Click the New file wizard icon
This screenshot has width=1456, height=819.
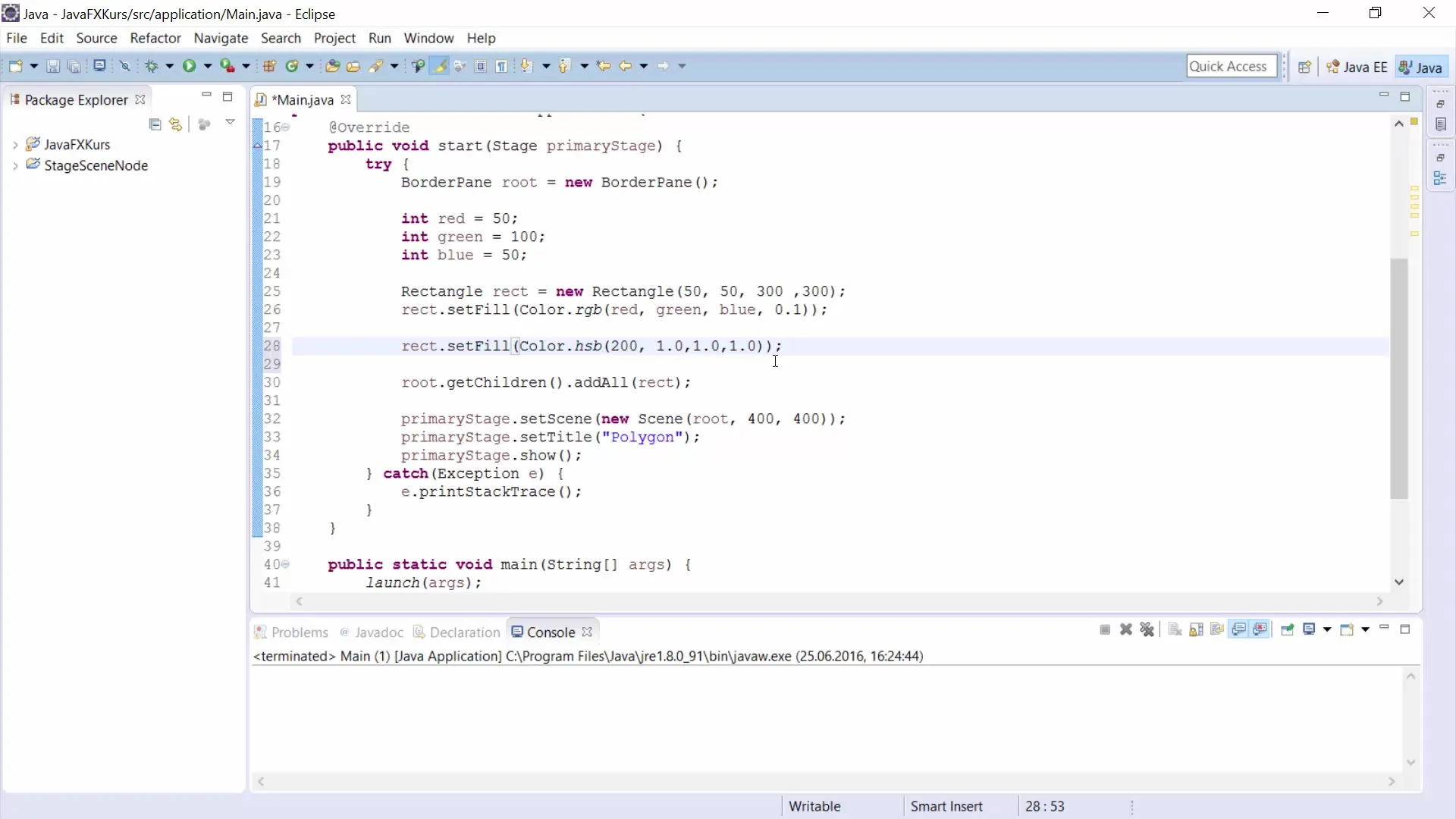(15, 66)
